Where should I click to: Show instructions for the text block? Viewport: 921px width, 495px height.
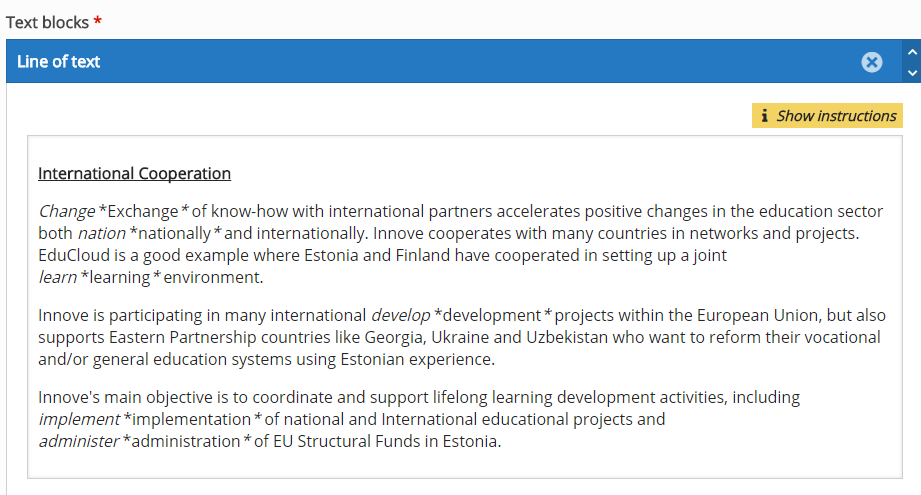click(827, 116)
